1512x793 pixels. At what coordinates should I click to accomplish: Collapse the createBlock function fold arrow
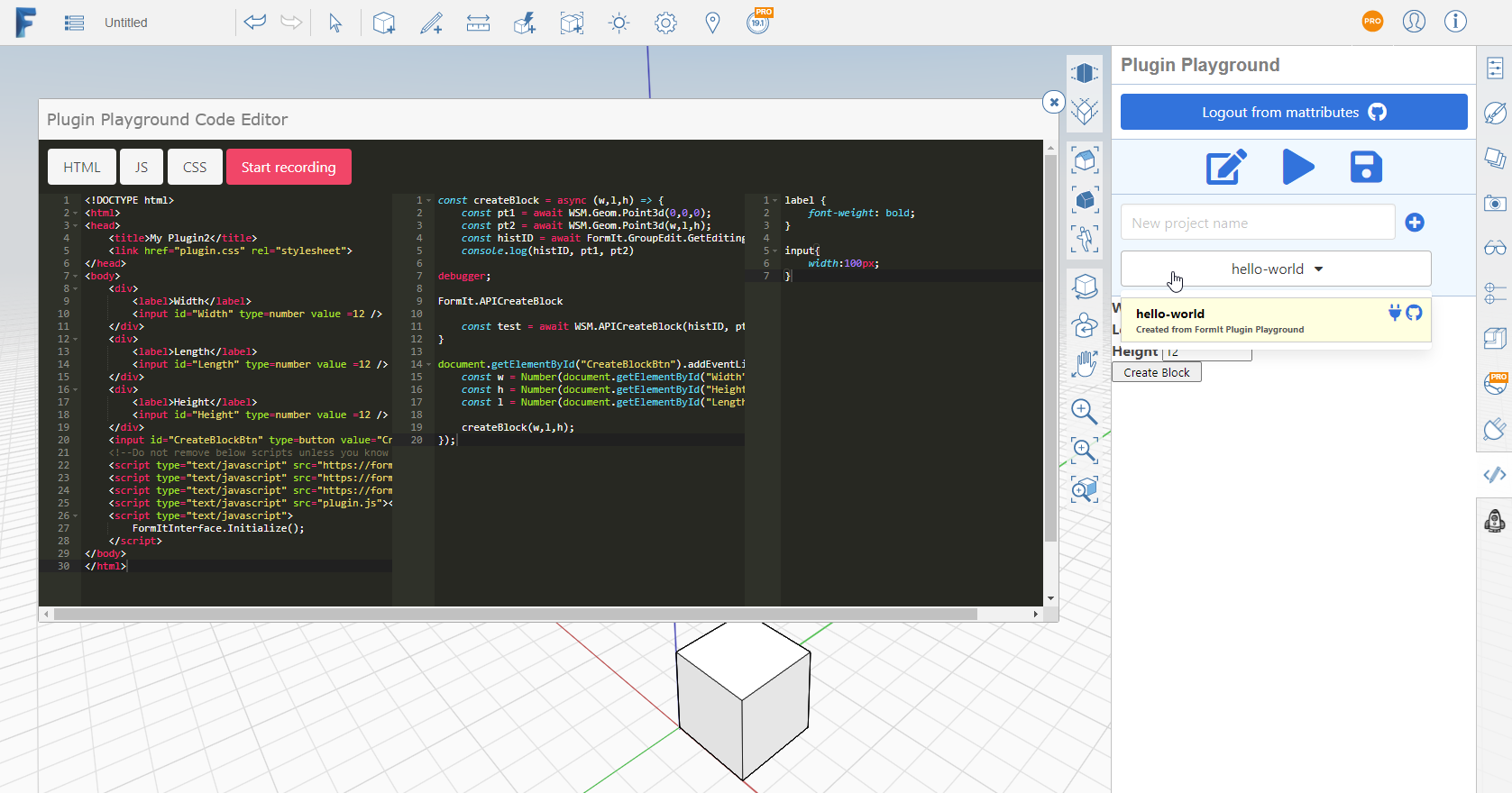[428, 200]
